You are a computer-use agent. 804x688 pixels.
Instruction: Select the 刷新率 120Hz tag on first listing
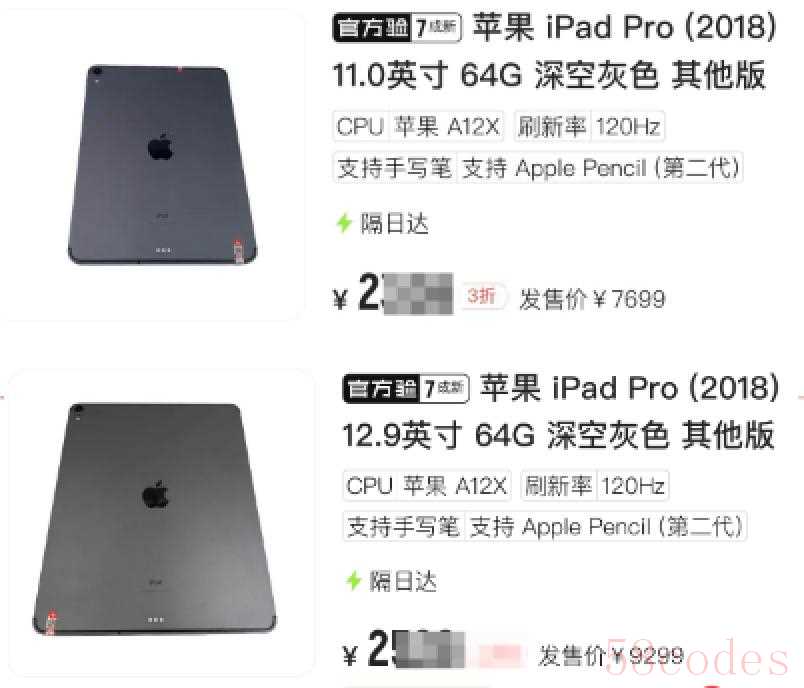589,126
